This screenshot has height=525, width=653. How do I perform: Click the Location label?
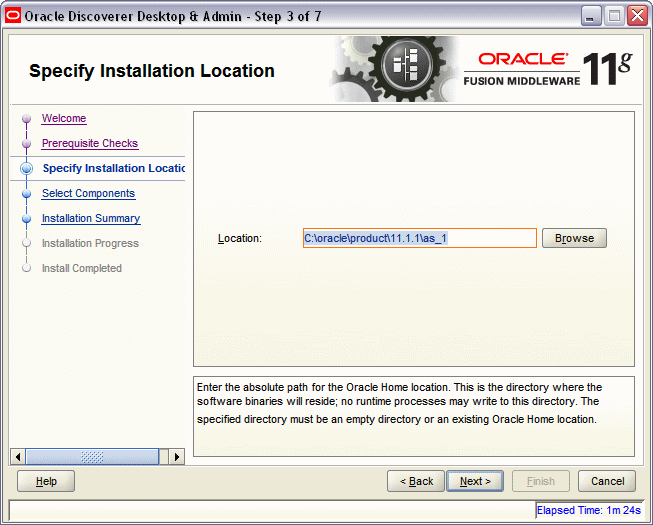[x=240, y=238]
